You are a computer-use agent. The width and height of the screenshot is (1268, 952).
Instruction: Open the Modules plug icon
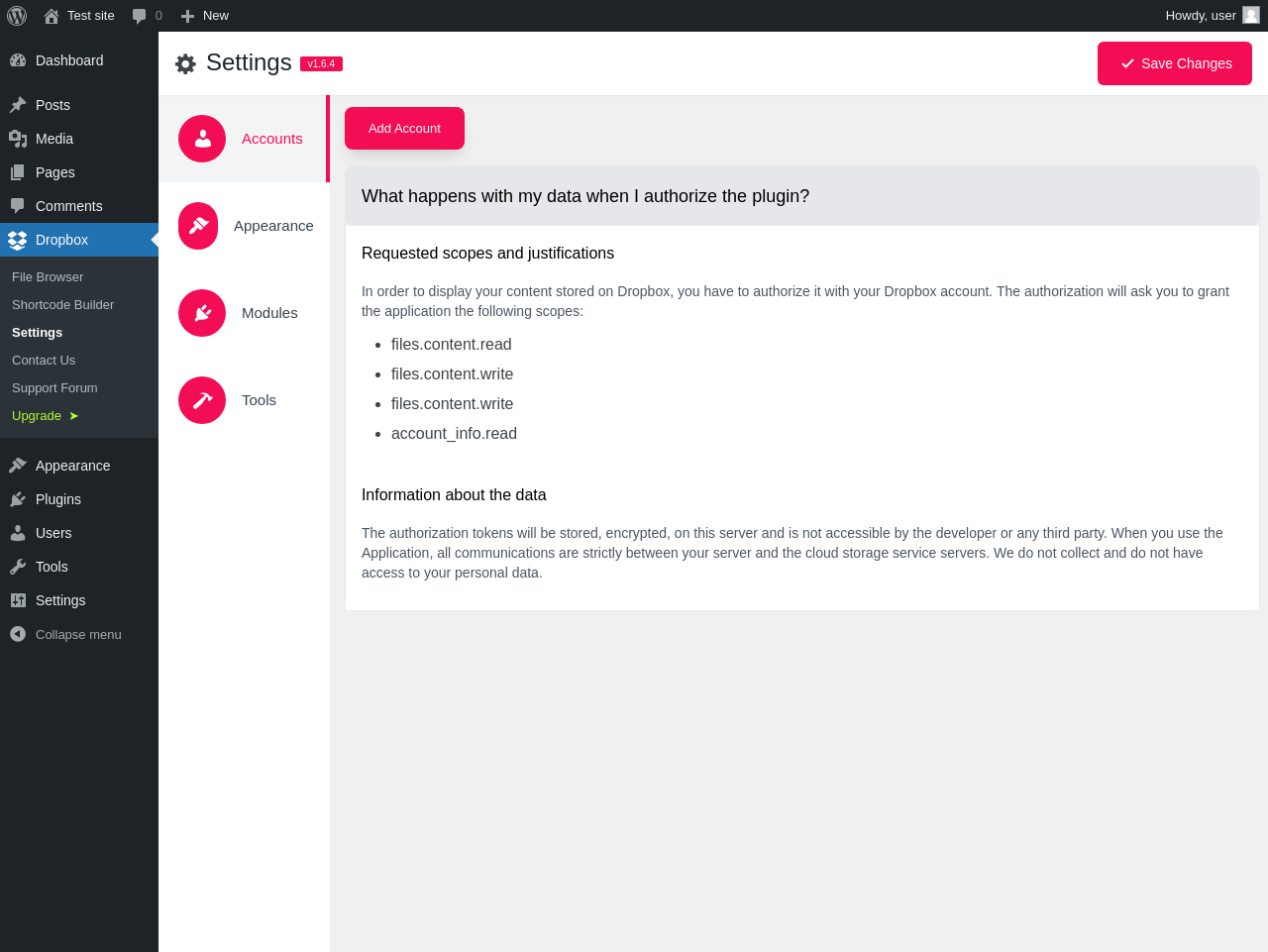(202, 313)
